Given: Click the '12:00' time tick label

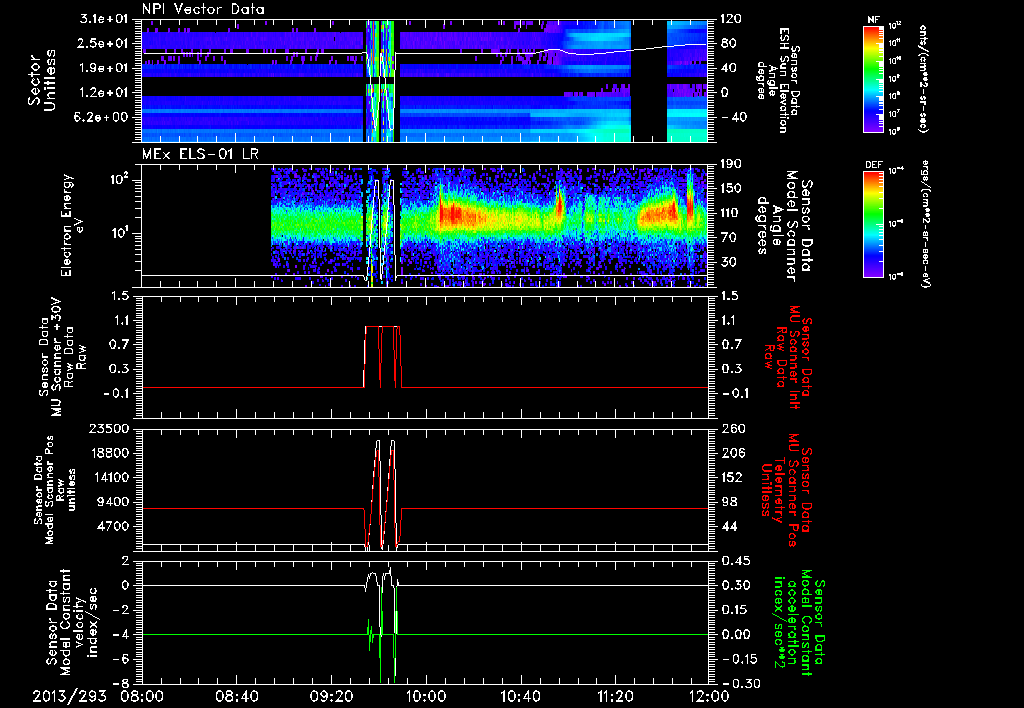Looking at the screenshot, I should [x=708, y=696].
